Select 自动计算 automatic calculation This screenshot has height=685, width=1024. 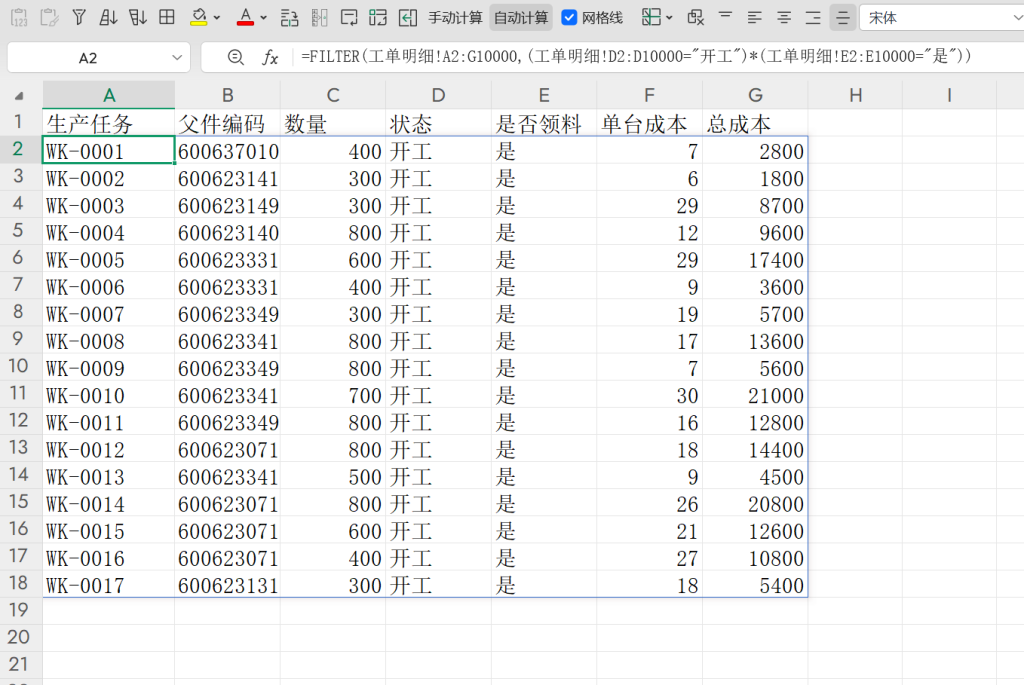(521, 18)
